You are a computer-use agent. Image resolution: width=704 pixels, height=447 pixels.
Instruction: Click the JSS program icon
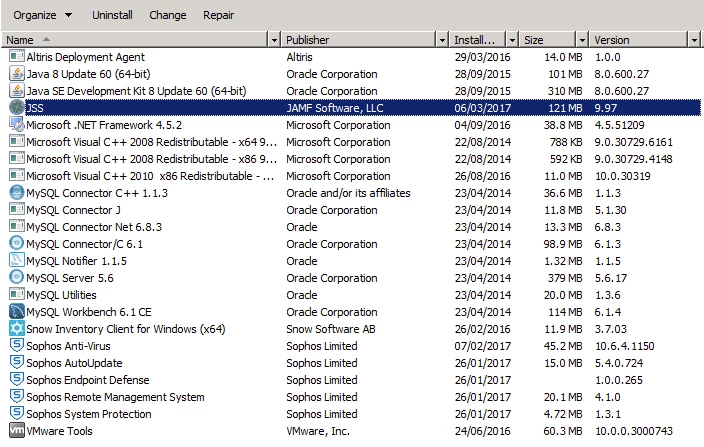tap(17, 108)
